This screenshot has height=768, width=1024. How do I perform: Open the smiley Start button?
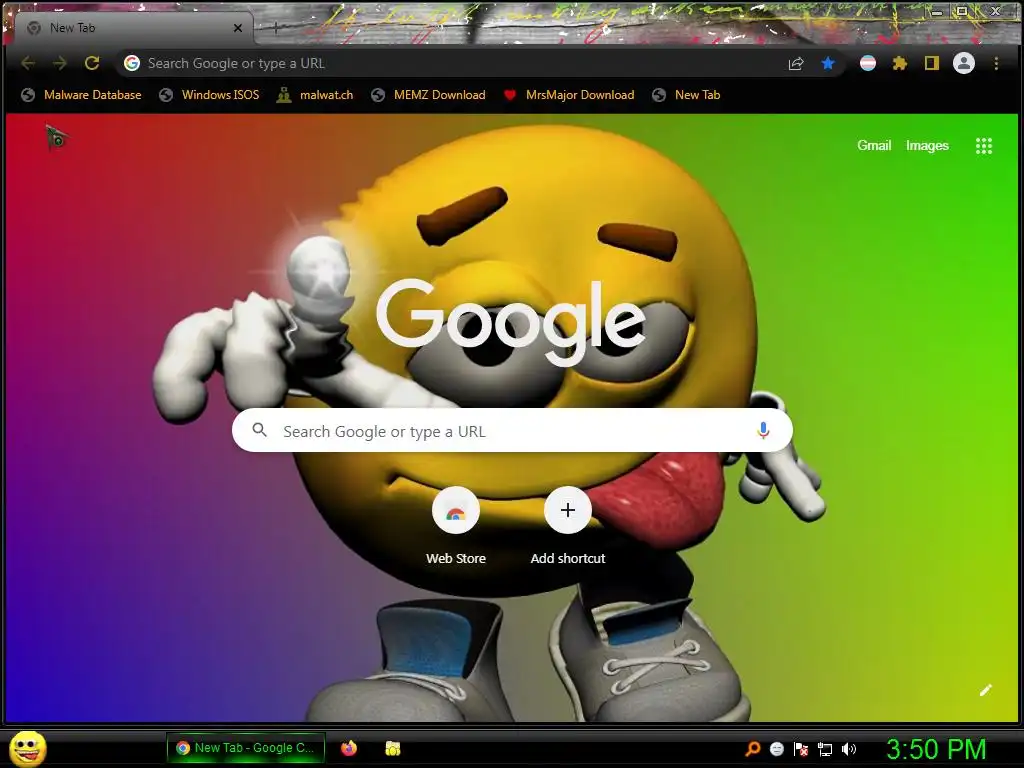click(x=28, y=748)
